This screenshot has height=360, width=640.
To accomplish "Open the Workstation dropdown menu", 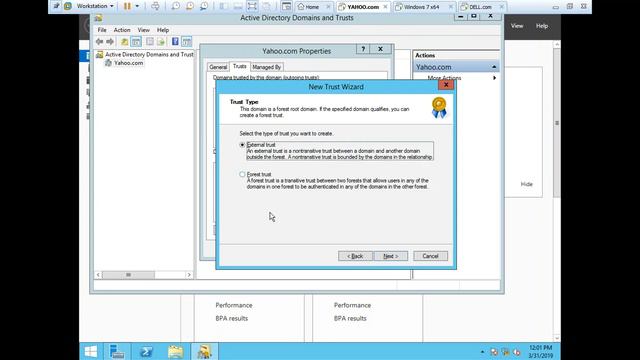I will tap(95, 6).
